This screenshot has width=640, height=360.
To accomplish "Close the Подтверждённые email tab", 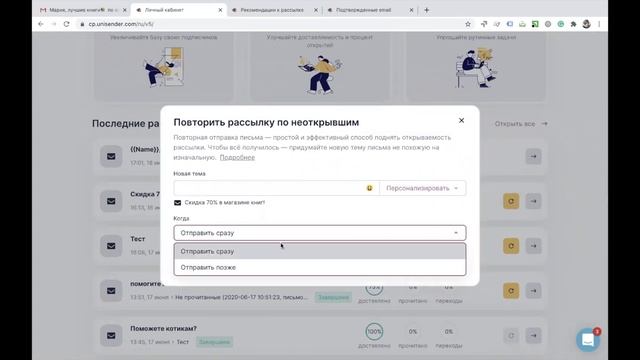I will coord(411,10).
